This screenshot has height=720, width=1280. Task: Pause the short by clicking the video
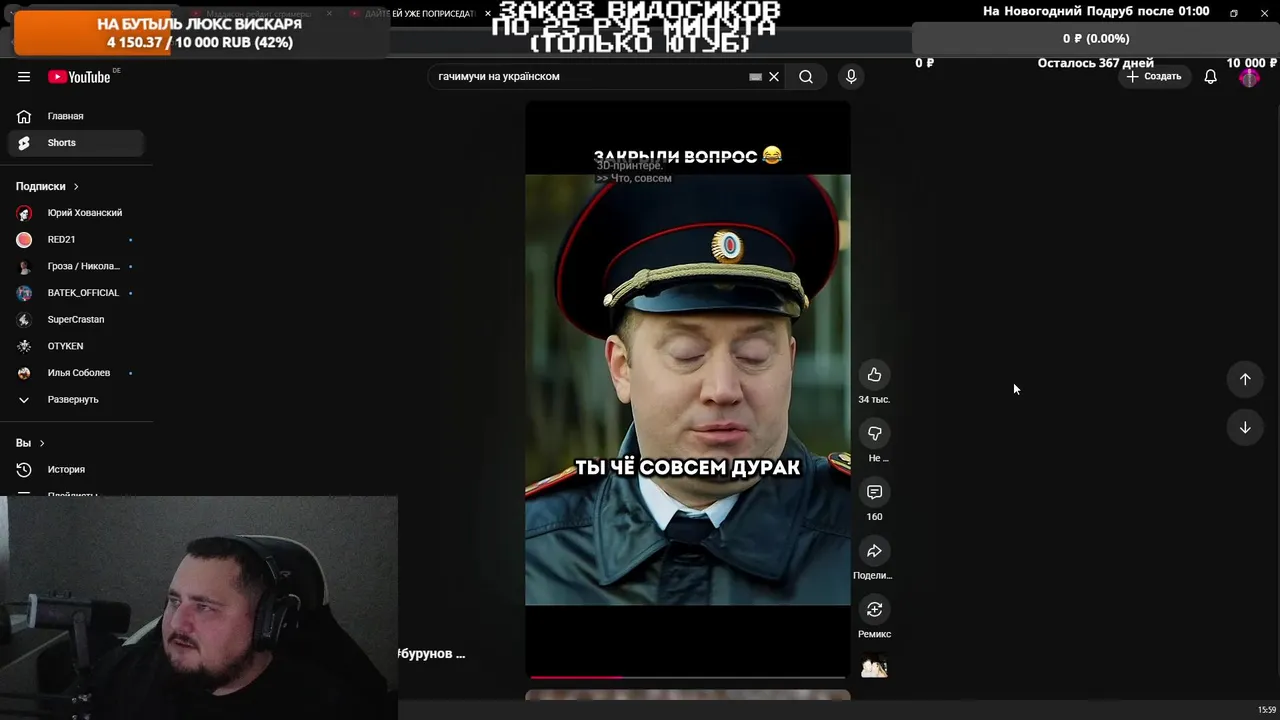click(688, 390)
